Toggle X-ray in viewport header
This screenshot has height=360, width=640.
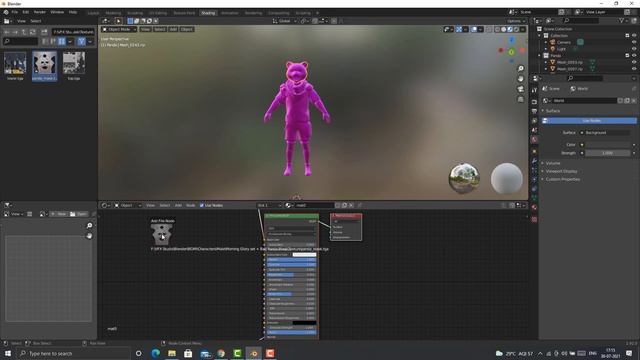[x=489, y=29]
